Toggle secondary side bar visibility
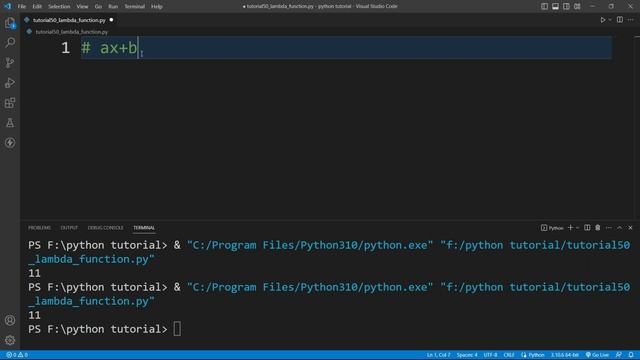This screenshot has height=360, width=640. [x=566, y=6]
